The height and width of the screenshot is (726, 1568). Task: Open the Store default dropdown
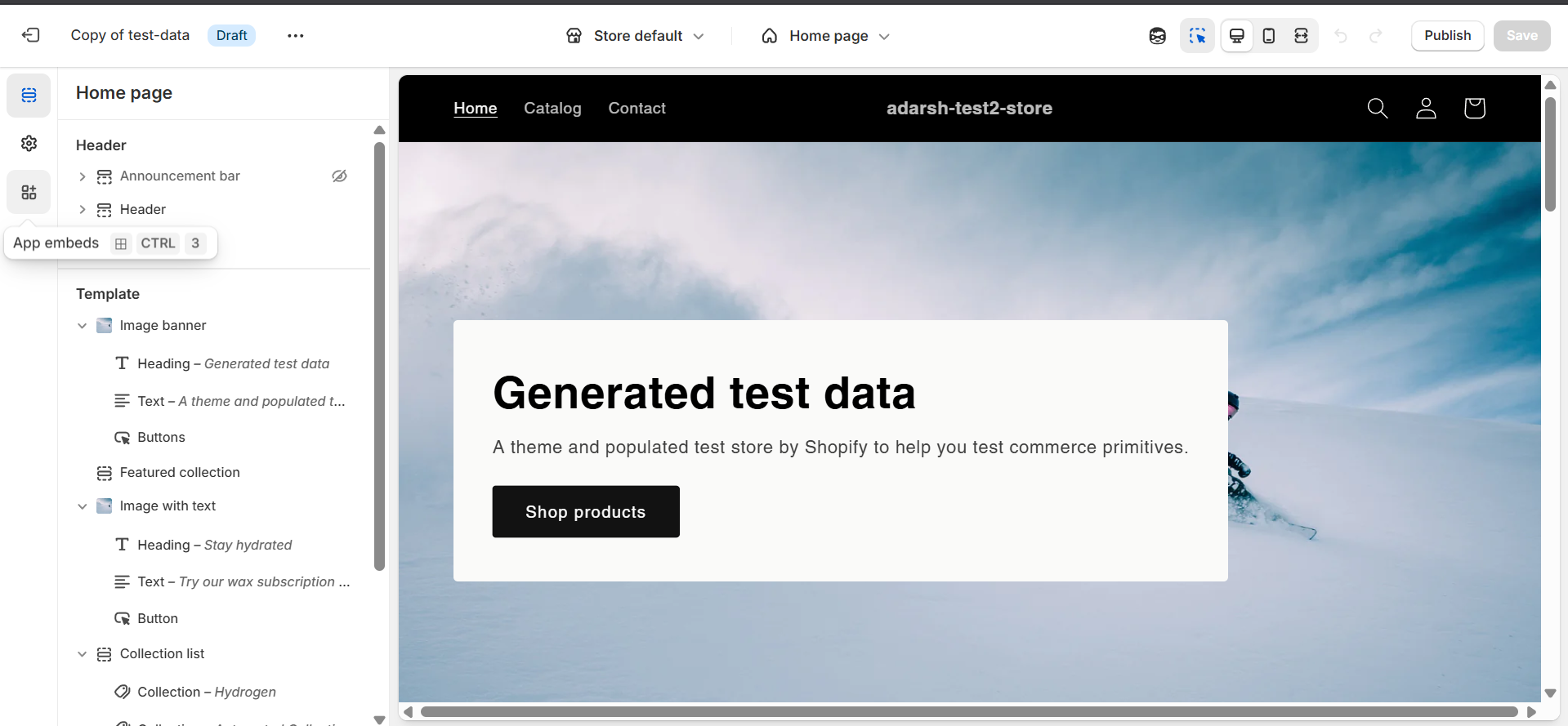point(635,36)
